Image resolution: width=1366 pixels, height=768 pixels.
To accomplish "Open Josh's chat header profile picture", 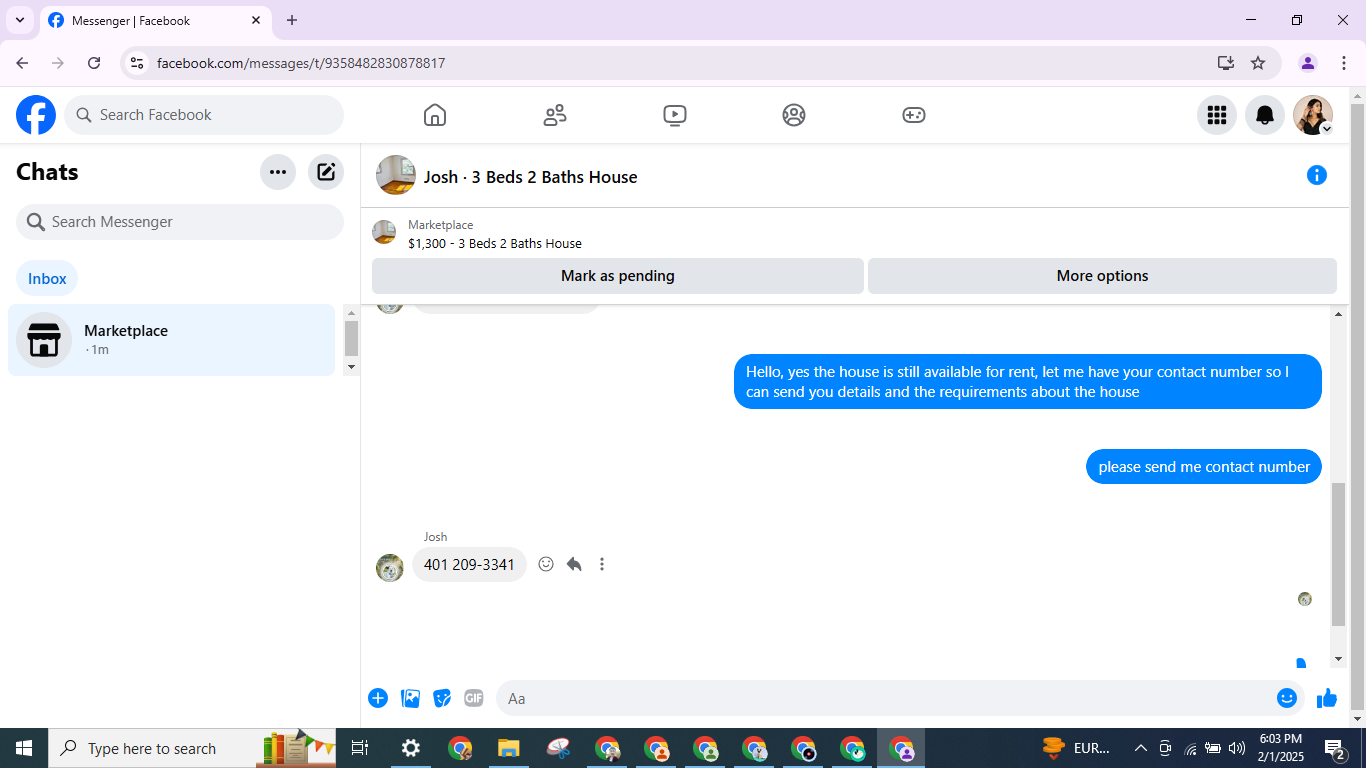I will coord(396,176).
